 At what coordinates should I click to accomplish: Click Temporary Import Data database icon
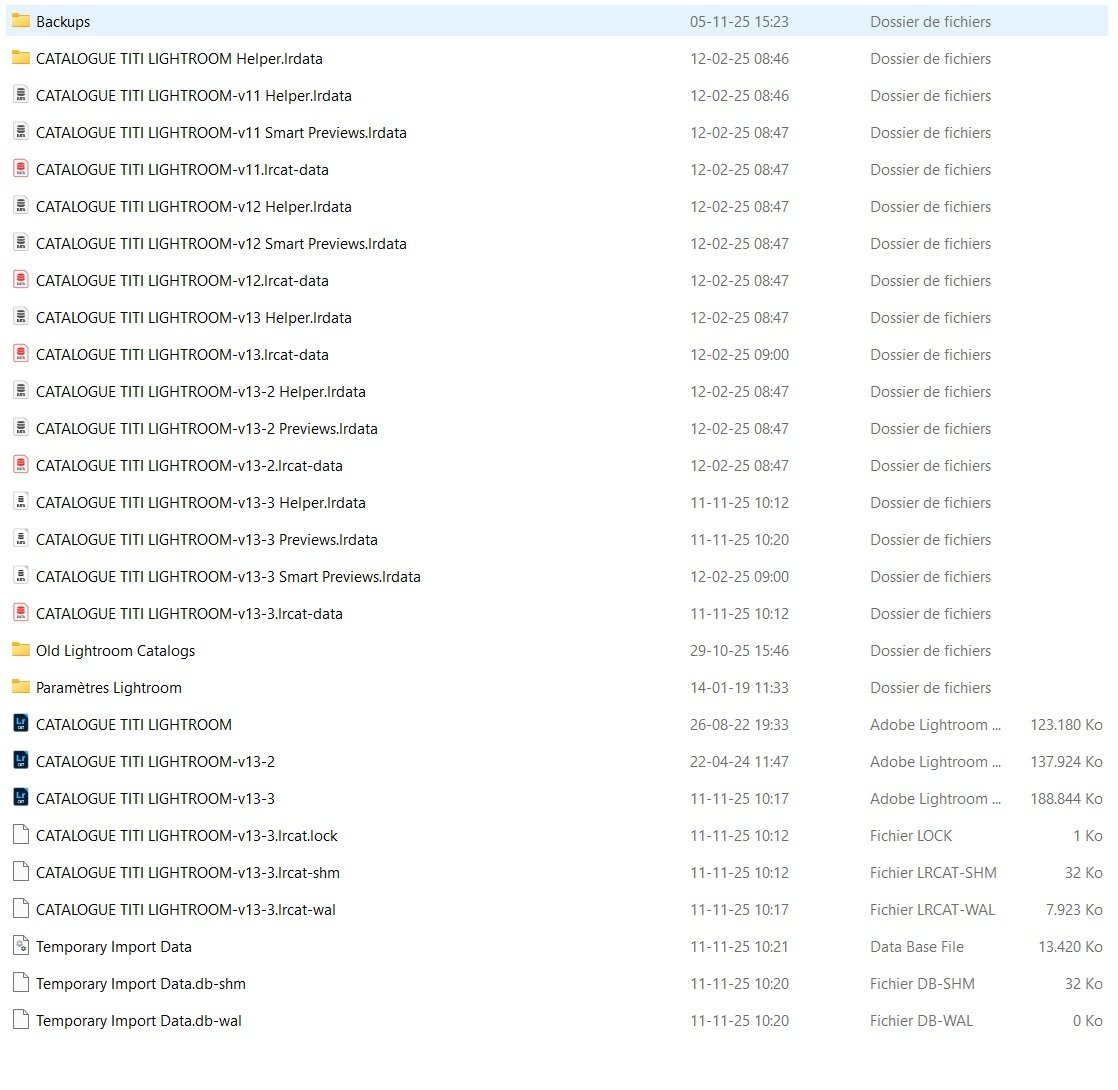coord(21,947)
